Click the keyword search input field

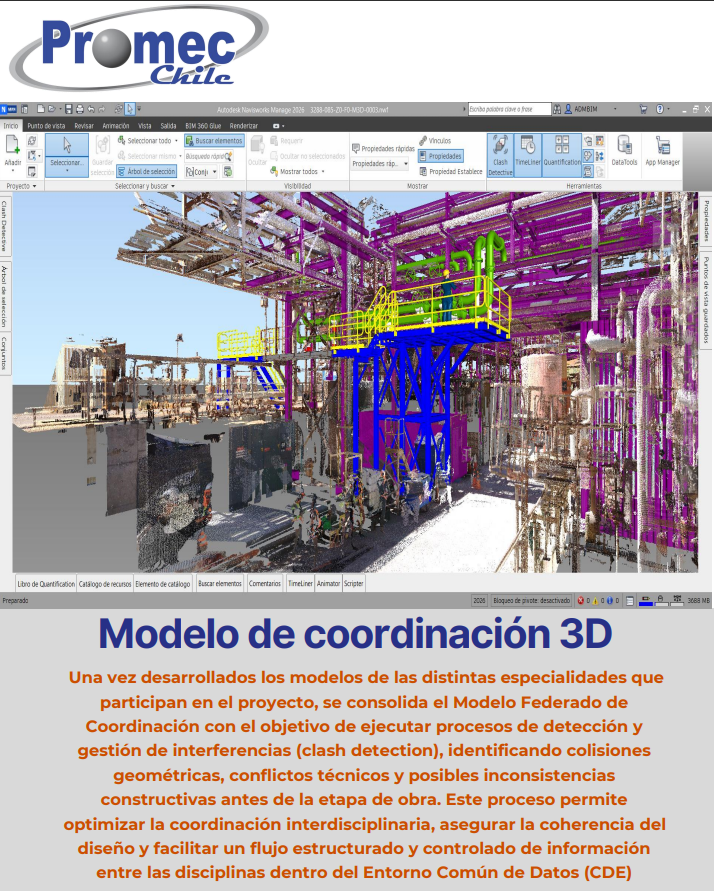[508, 108]
